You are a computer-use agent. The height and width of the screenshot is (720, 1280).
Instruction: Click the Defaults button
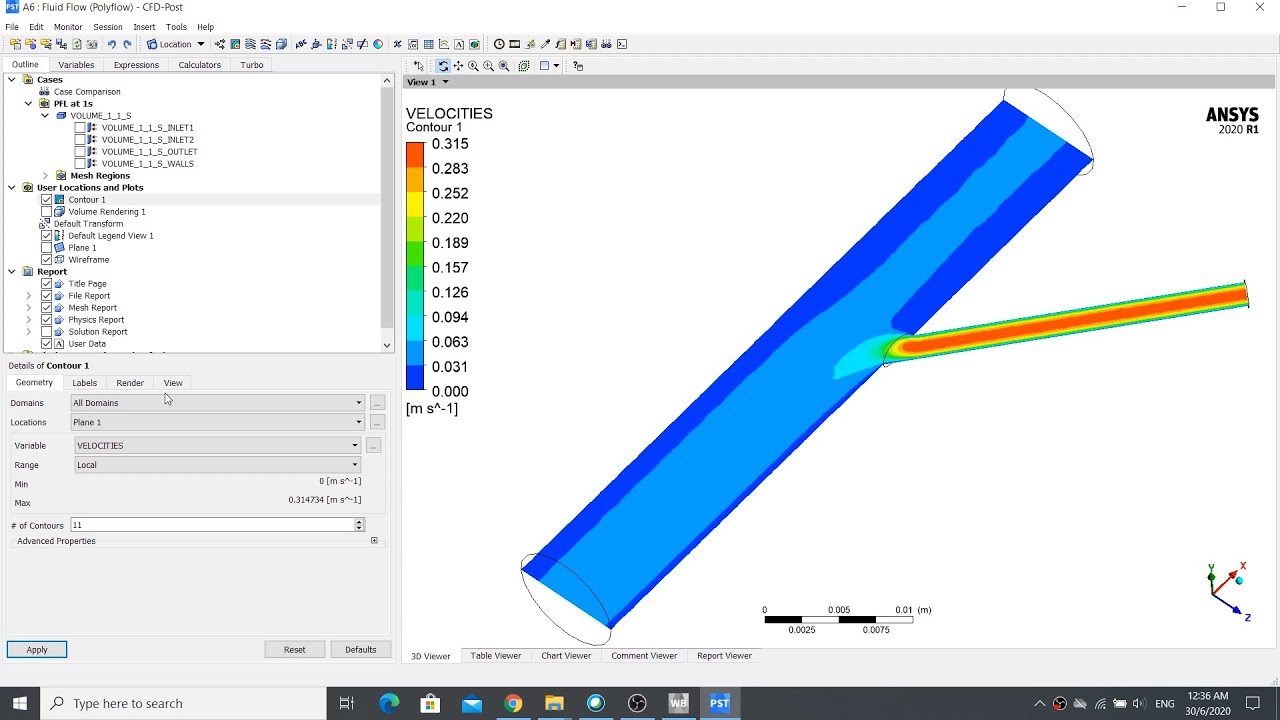pyautogui.click(x=361, y=650)
